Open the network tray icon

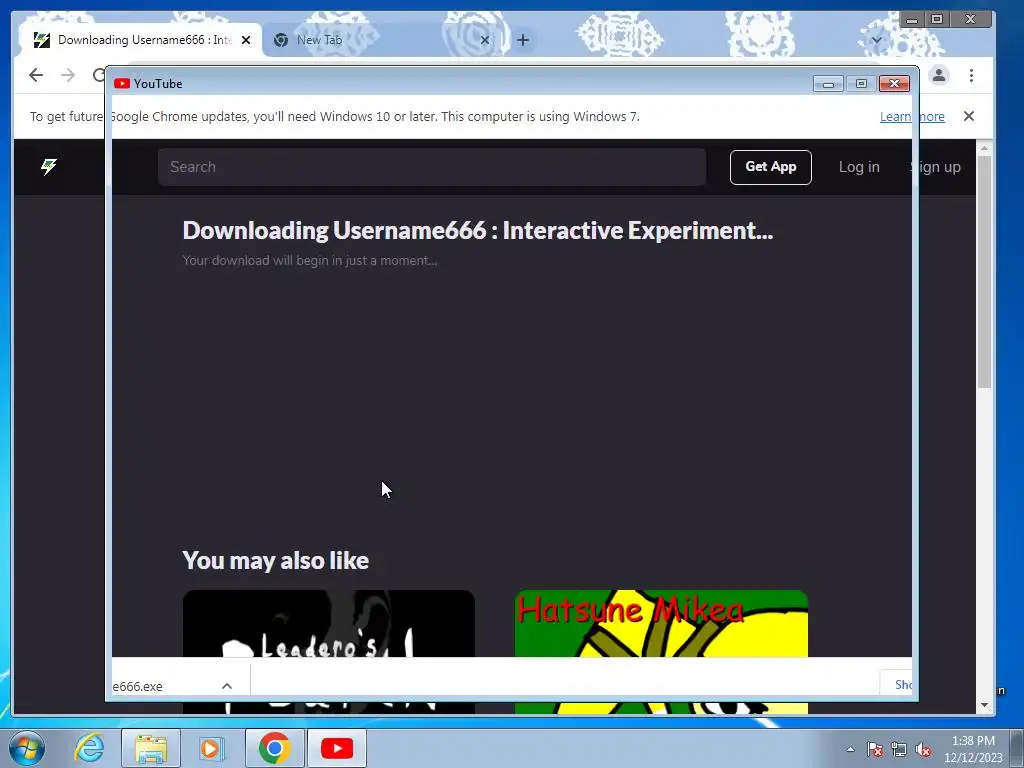coord(899,749)
